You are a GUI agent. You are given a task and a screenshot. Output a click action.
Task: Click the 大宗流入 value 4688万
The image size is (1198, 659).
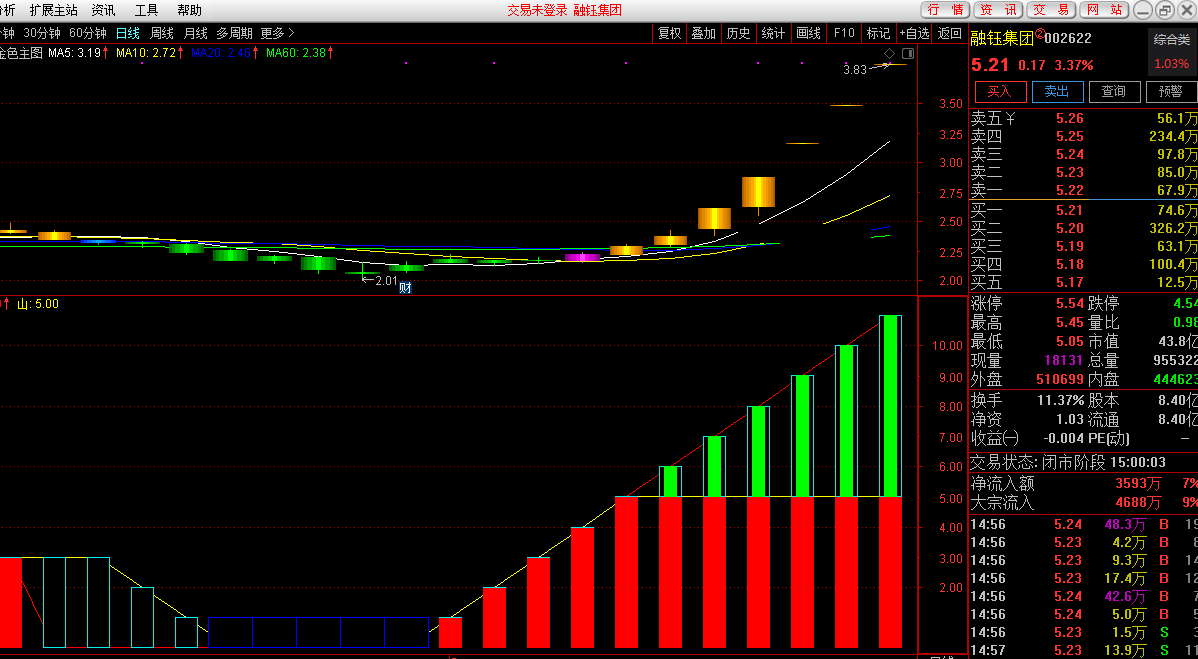[1139, 503]
